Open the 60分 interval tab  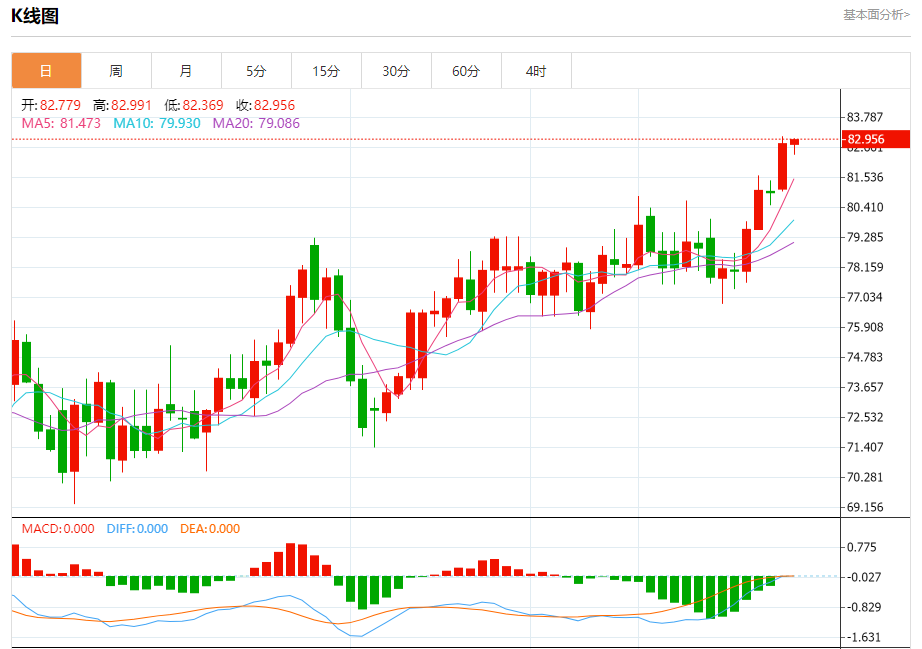(466, 71)
